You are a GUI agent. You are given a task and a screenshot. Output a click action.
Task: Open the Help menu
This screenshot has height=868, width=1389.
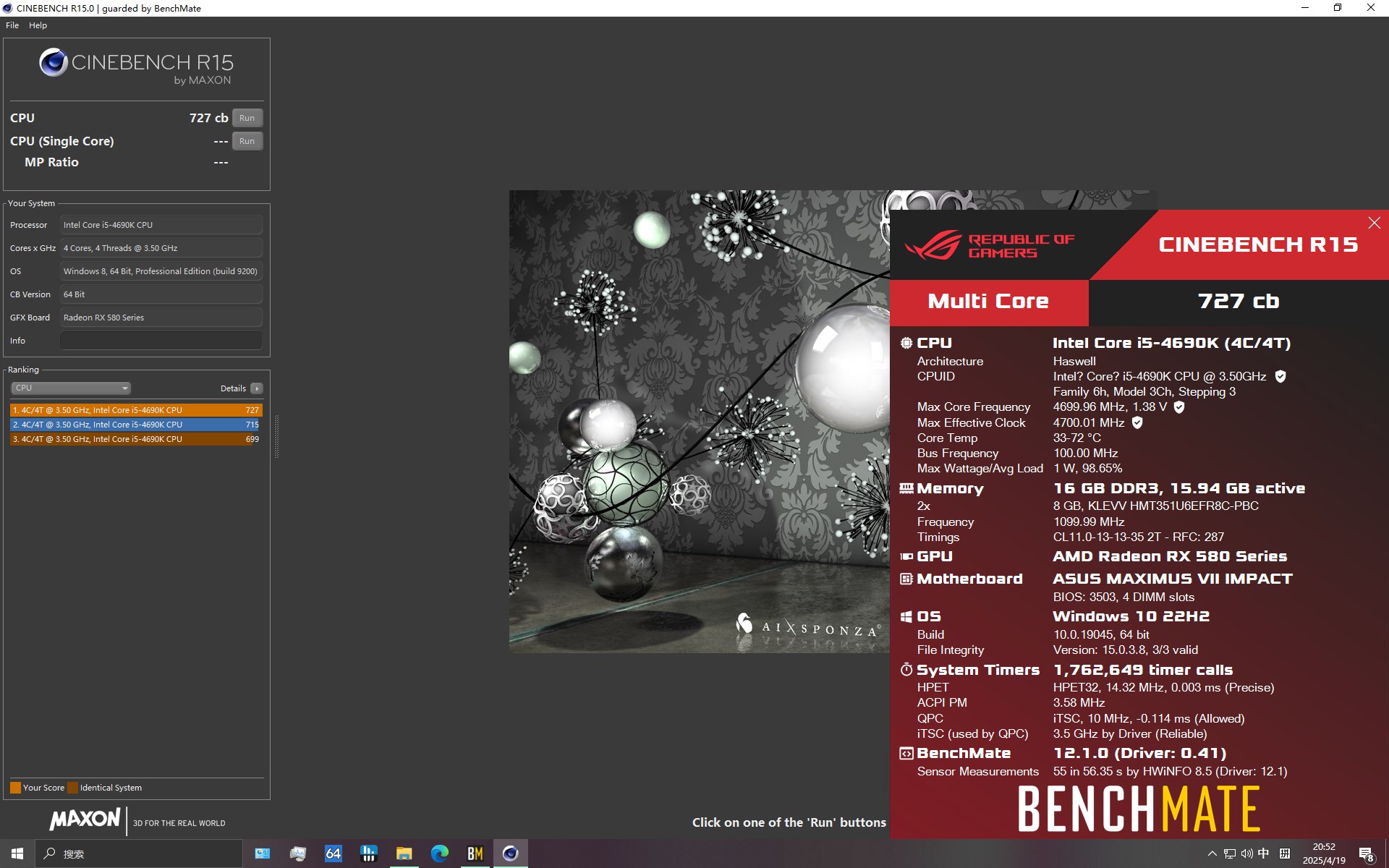pyautogui.click(x=38, y=25)
